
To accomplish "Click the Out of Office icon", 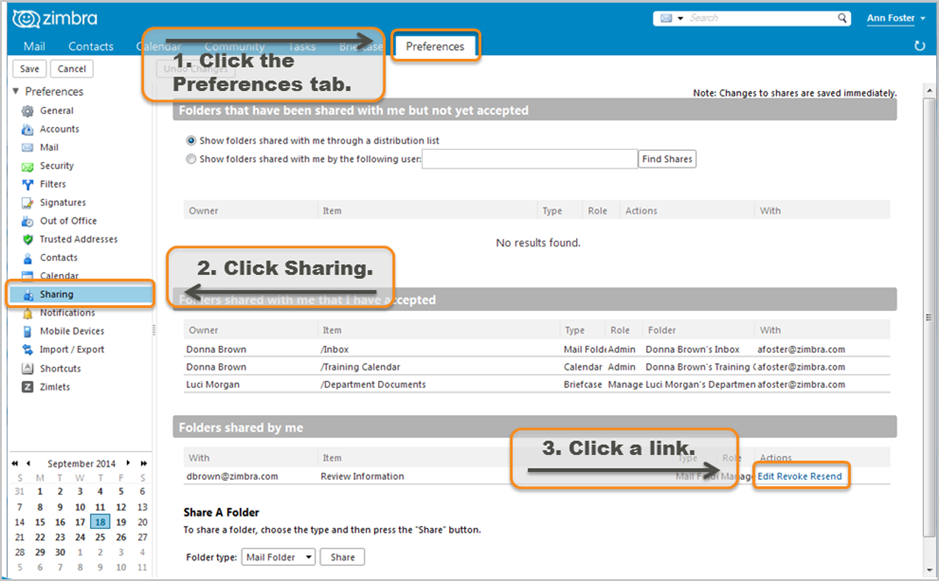I will click(28, 221).
